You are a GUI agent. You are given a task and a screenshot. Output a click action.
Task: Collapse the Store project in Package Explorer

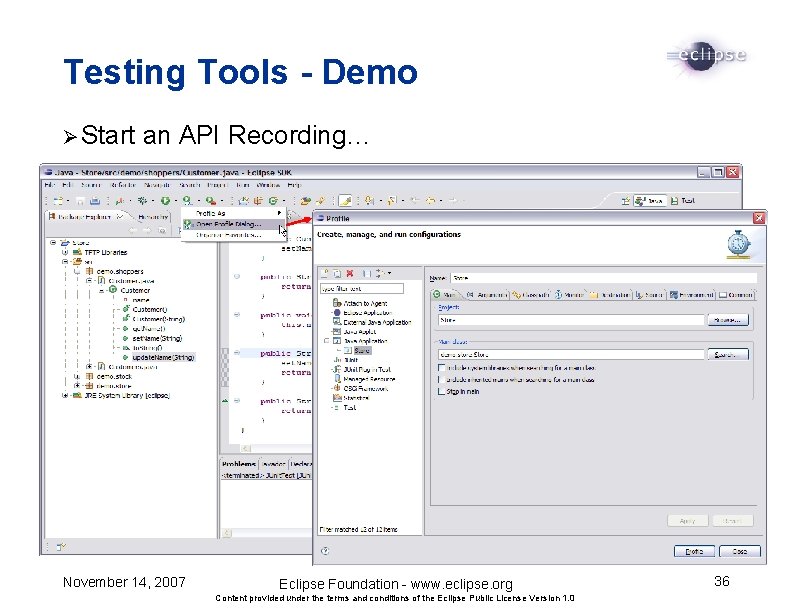53,242
